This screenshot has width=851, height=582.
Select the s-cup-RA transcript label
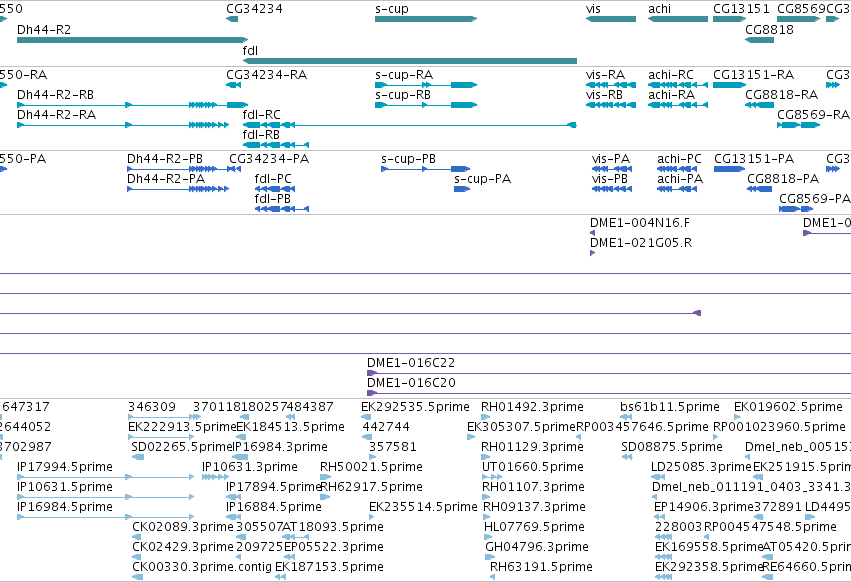(x=404, y=74)
